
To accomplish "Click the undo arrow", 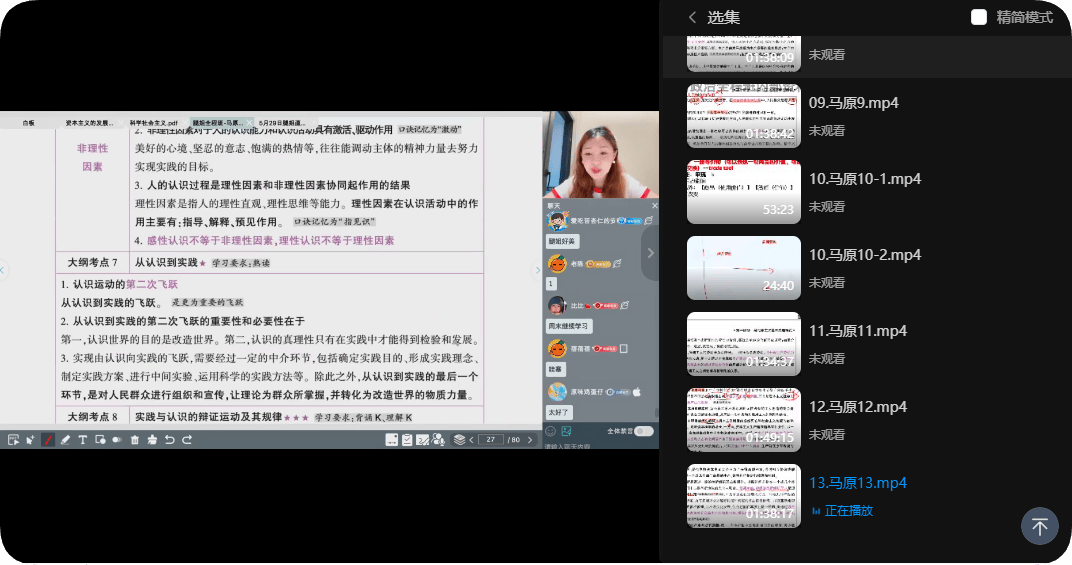I will (170, 440).
